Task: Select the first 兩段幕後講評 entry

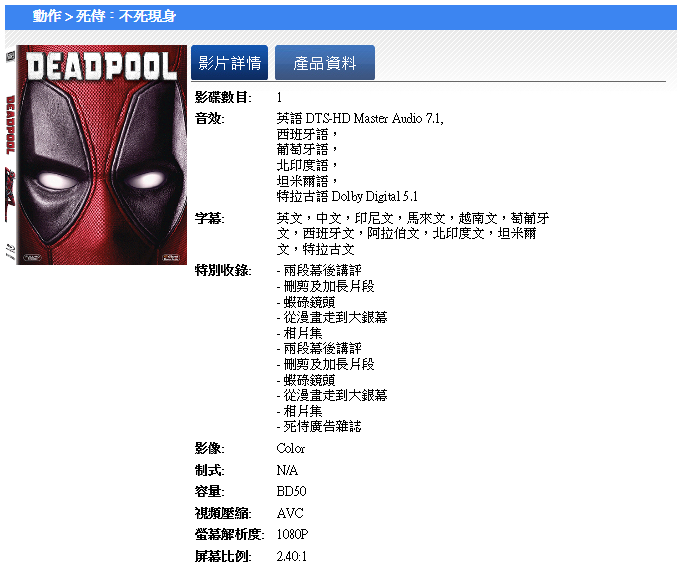Action: [319, 271]
